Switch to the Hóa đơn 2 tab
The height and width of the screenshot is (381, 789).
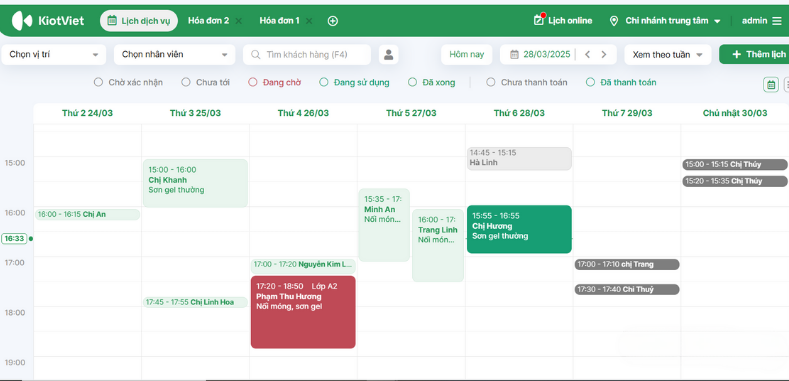[x=208, y=21]
